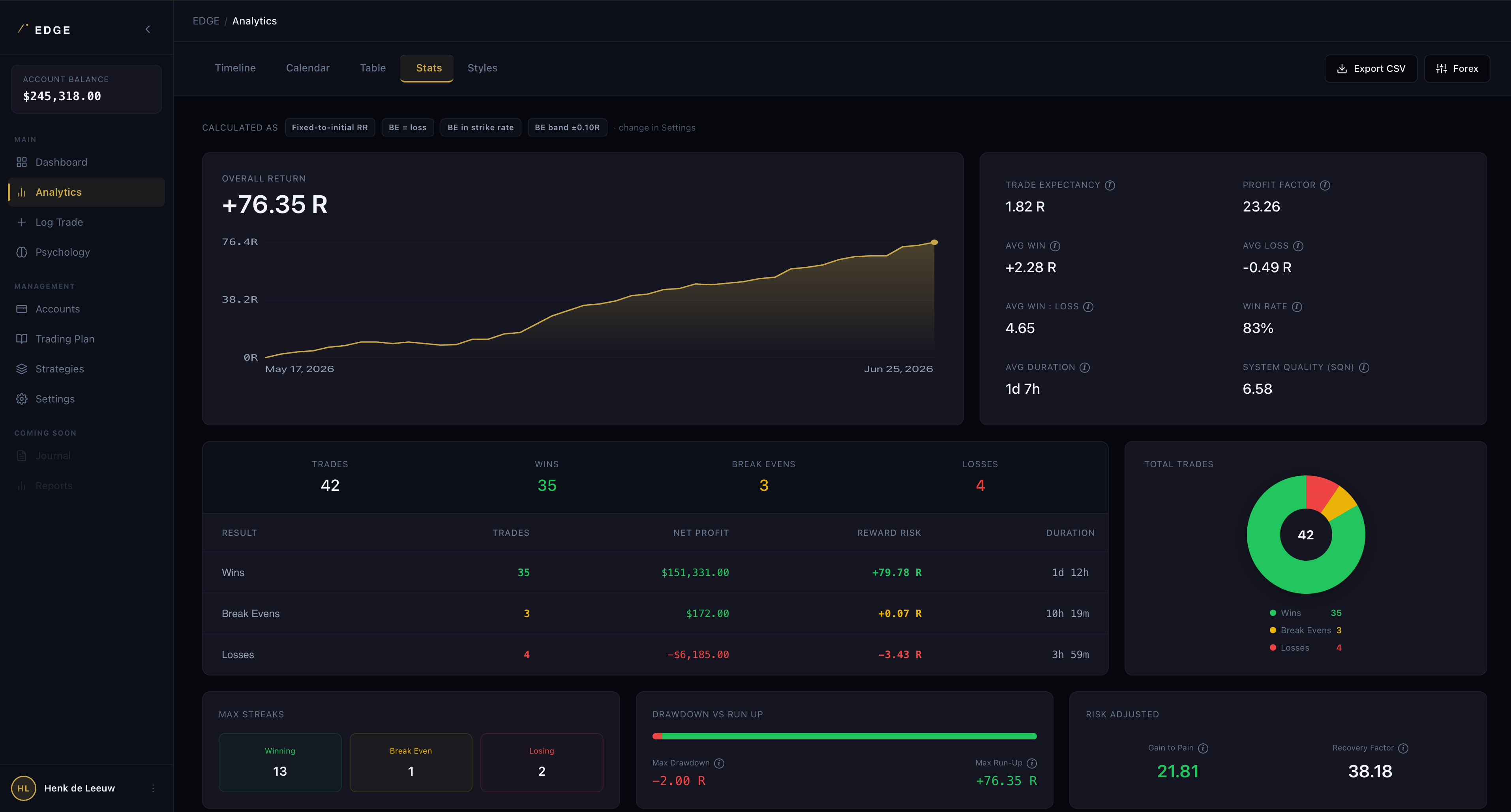Click the Journal document icon

22,456
